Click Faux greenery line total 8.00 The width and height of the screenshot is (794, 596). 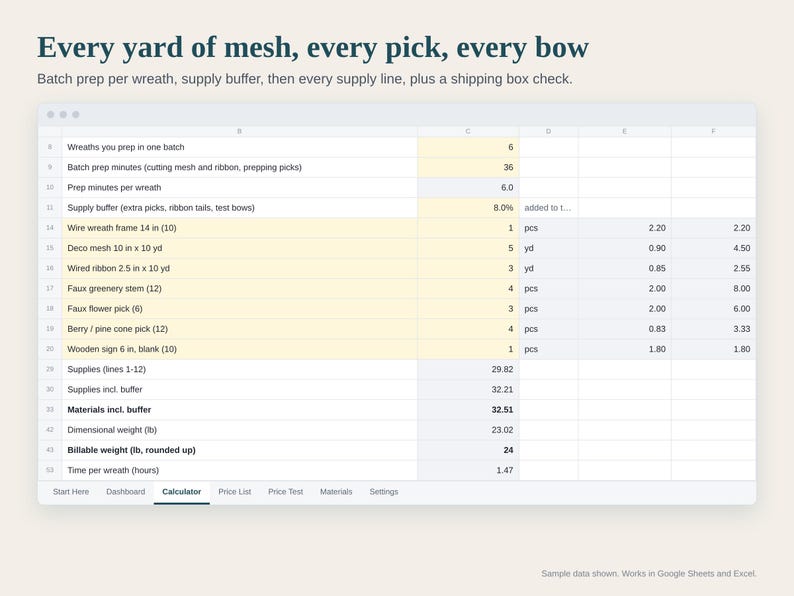point(713,289)
